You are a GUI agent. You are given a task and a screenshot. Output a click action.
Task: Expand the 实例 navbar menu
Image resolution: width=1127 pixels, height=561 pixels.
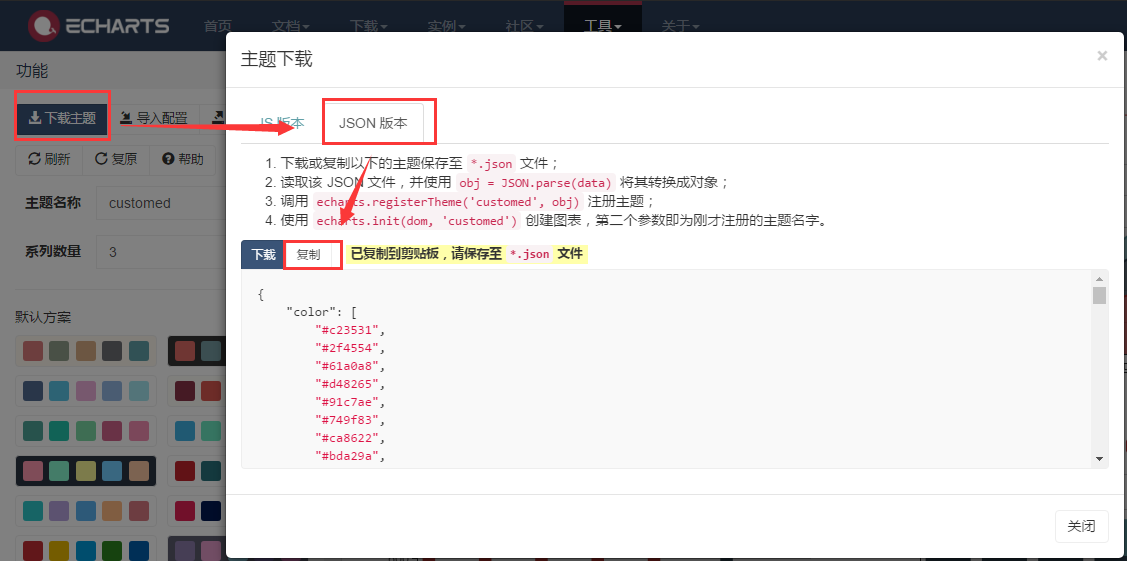pos(446,26)
